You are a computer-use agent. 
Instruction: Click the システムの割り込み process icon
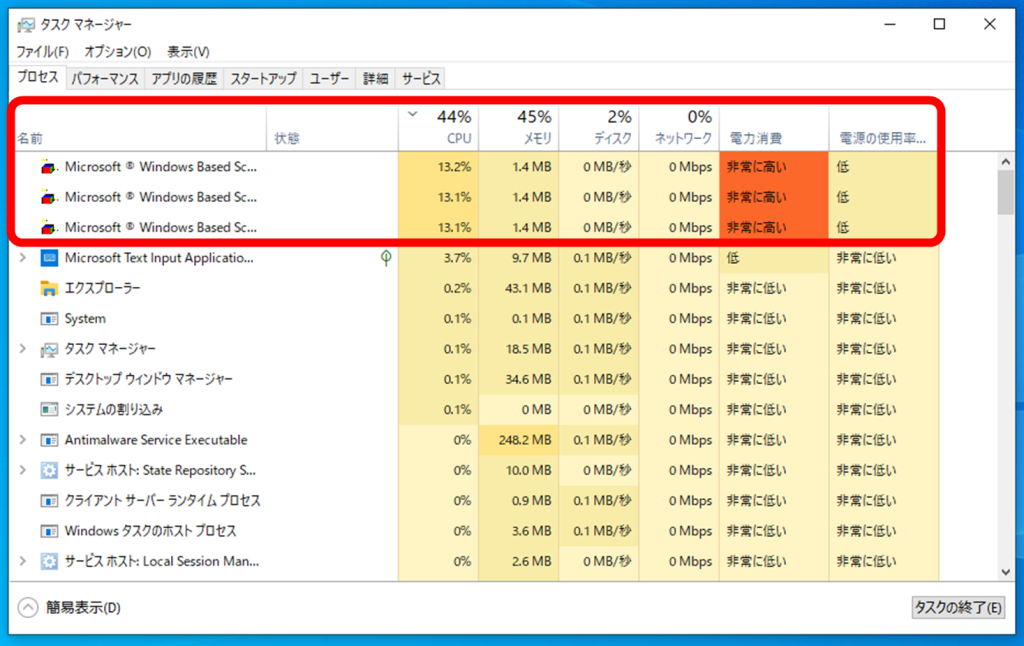pyautogui.click(x=49, y=410)
